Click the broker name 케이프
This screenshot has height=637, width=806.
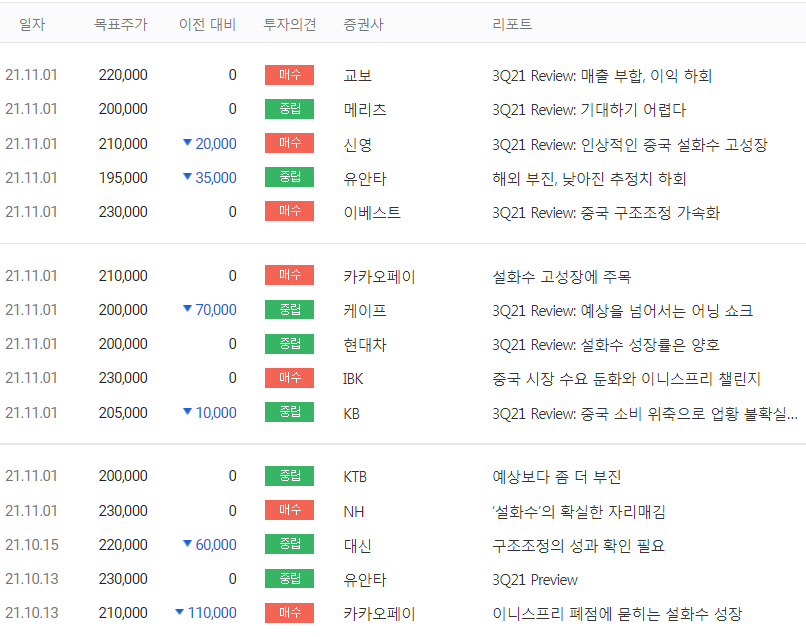(364, 311)
